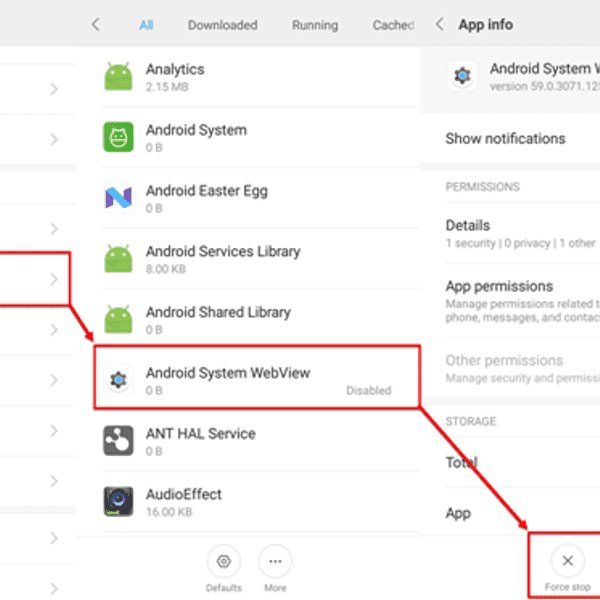Open the More options button
Screen dimensions: 600x600
(x=275, y=561)
